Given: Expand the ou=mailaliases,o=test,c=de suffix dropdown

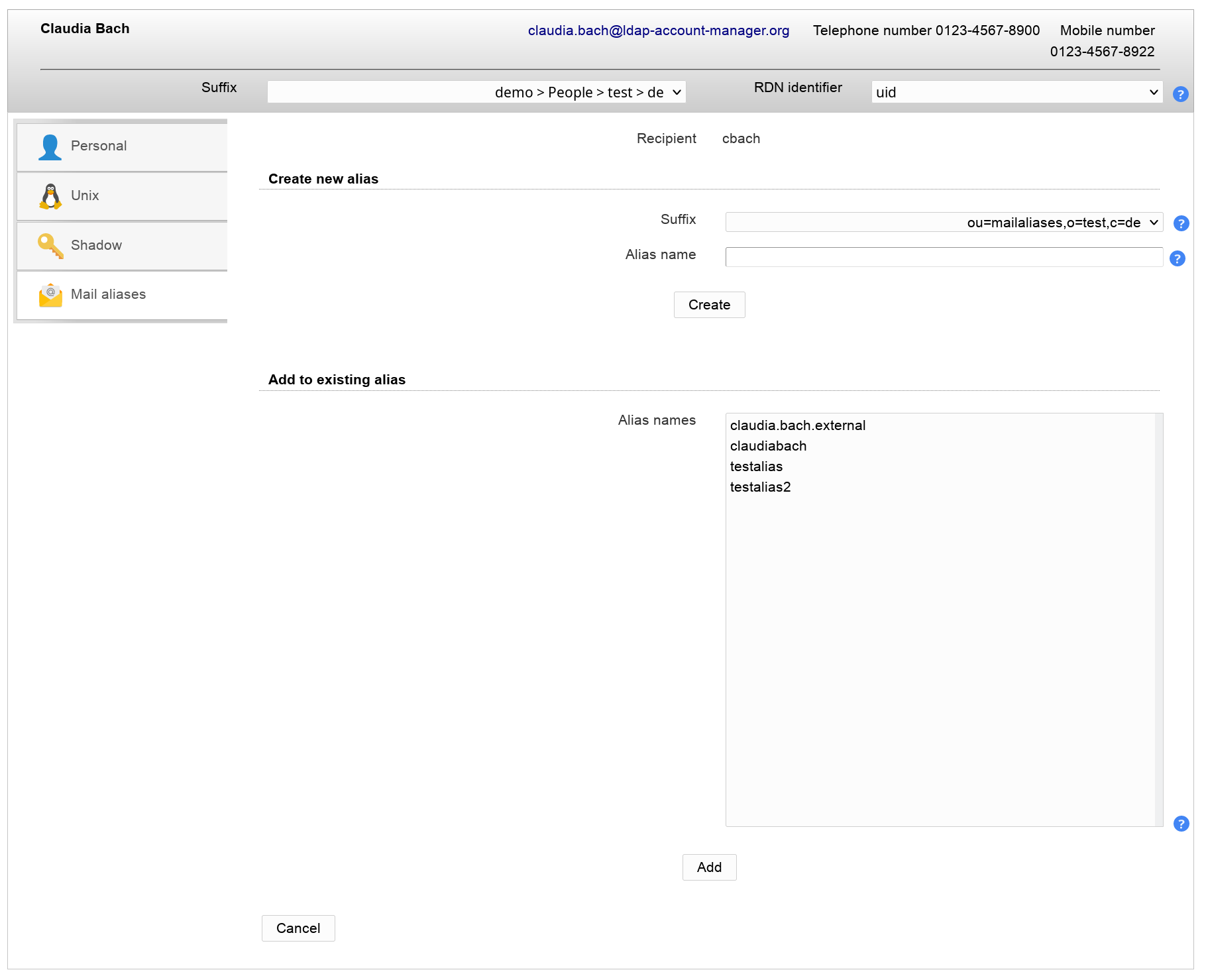Looking at the screenshot, I should pyautogui.click(x=944, y=223).
